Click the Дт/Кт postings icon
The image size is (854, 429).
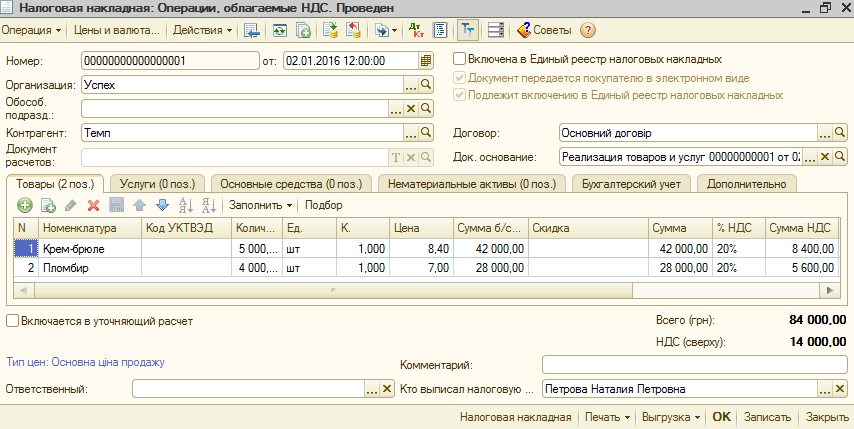tap(418, 30)
